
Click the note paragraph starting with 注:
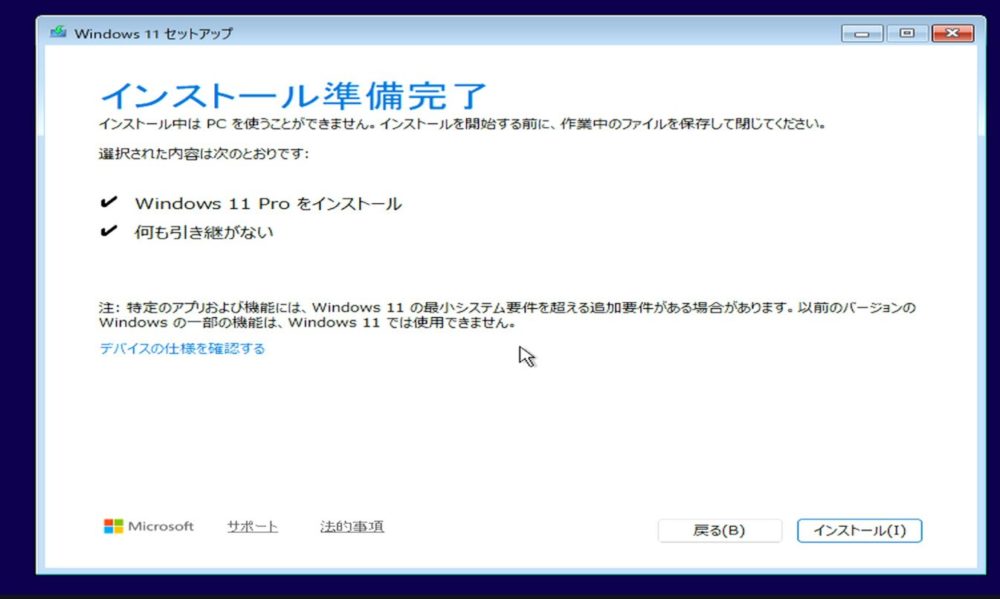(x=507, y=315)
